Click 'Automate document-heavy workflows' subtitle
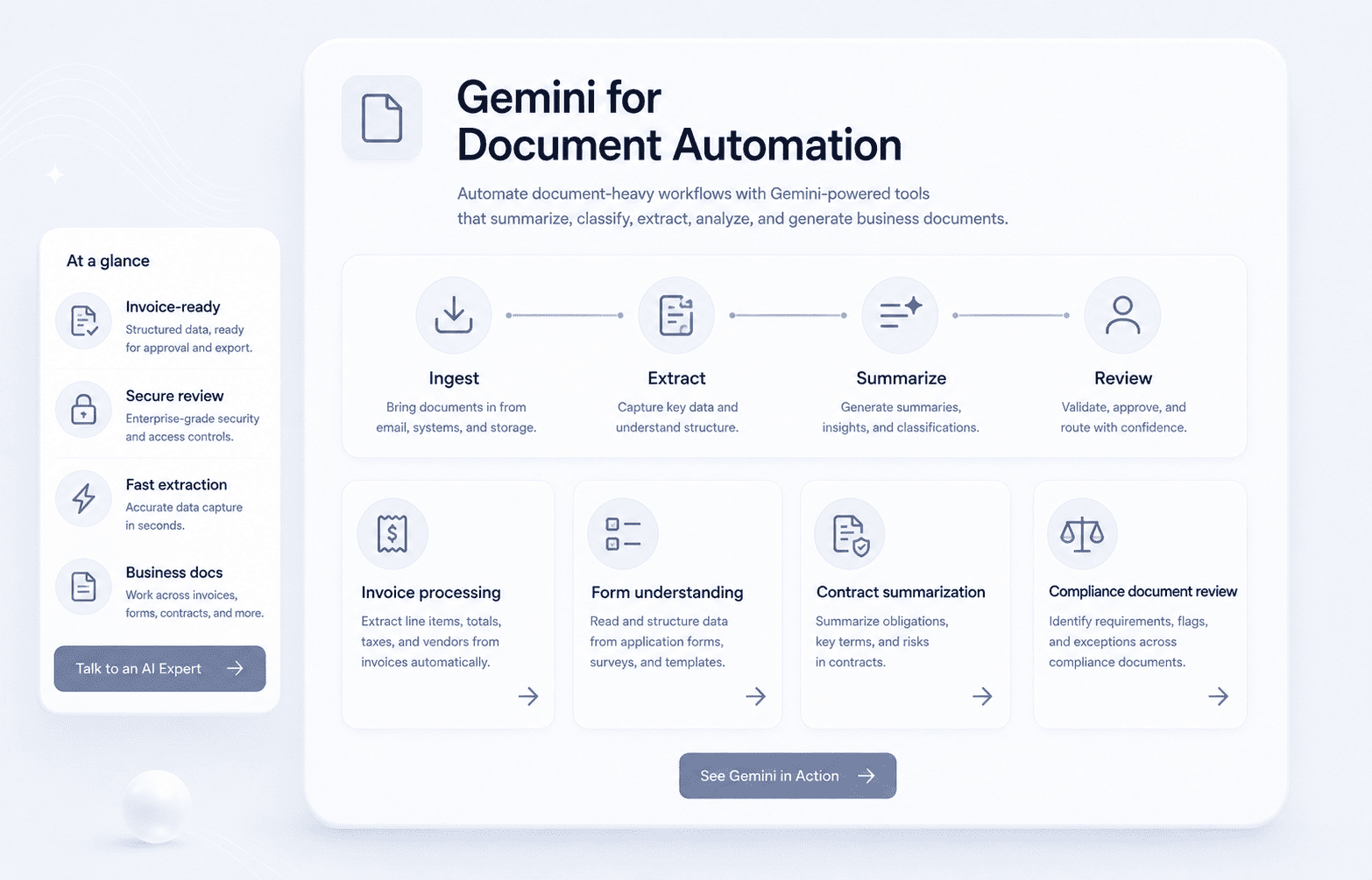1372x880 pixels. tap(732, 207)
